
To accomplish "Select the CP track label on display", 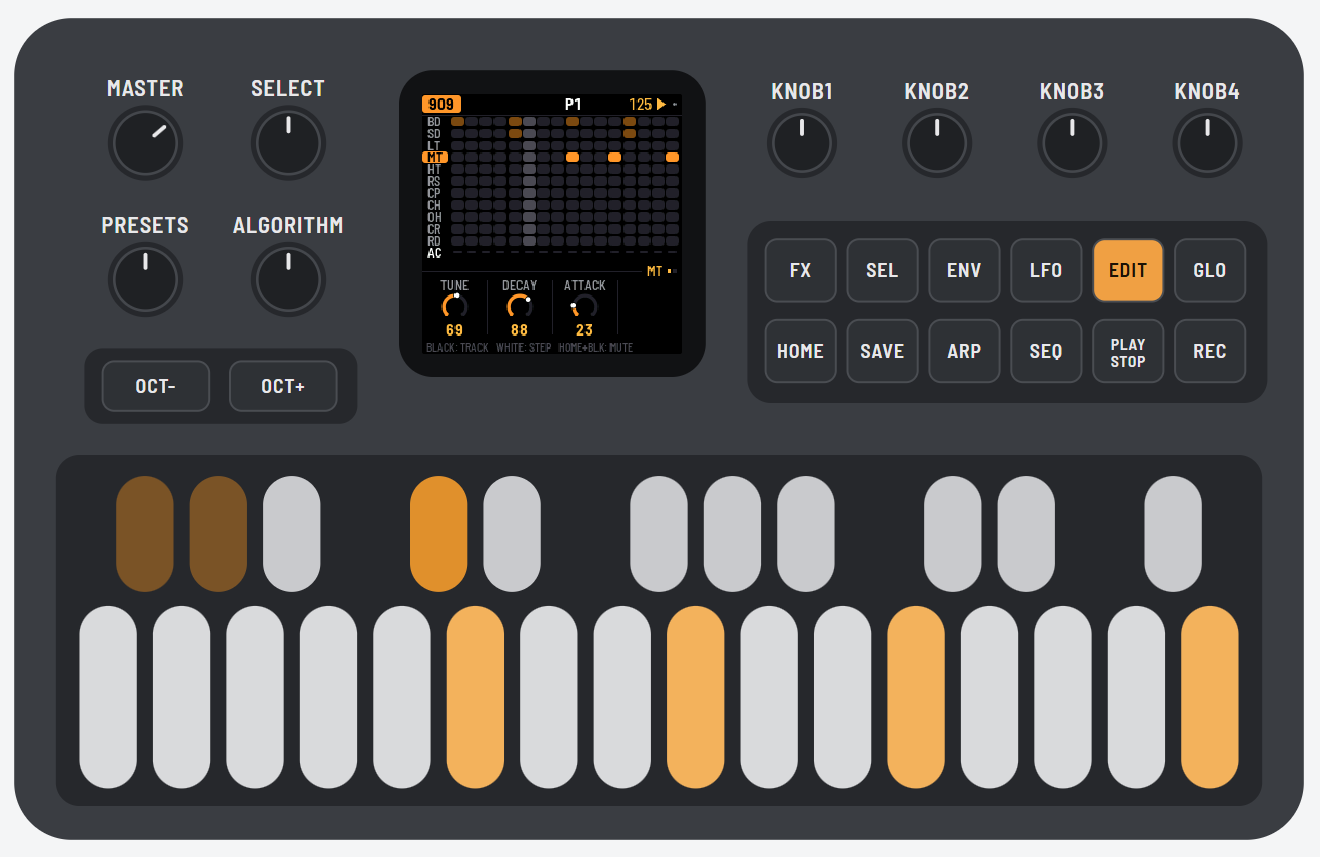I will [x=434, y=193].
